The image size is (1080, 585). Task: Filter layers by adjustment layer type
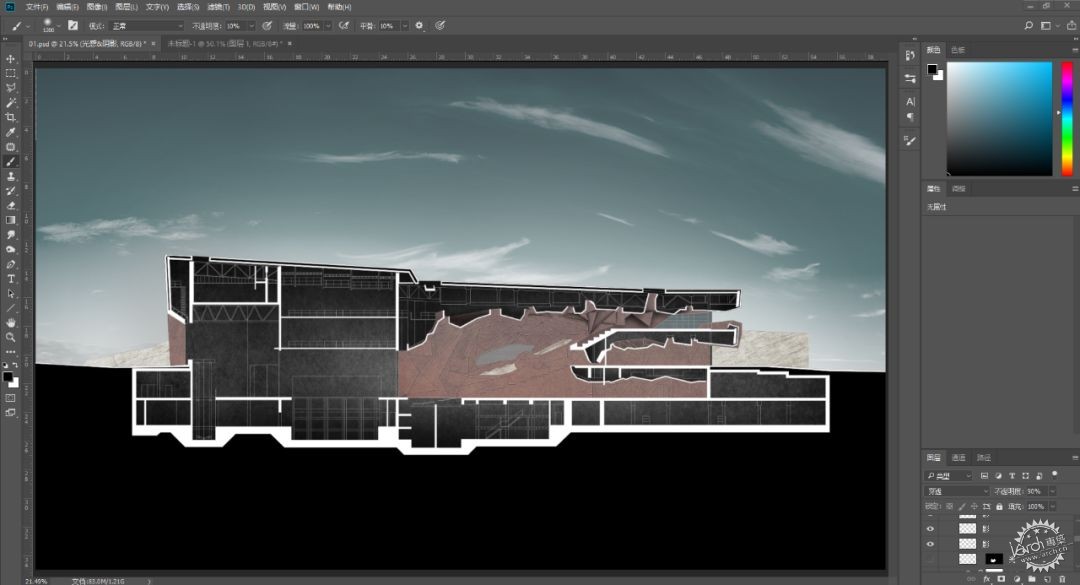pyautogui.click(x=998, y=475)
